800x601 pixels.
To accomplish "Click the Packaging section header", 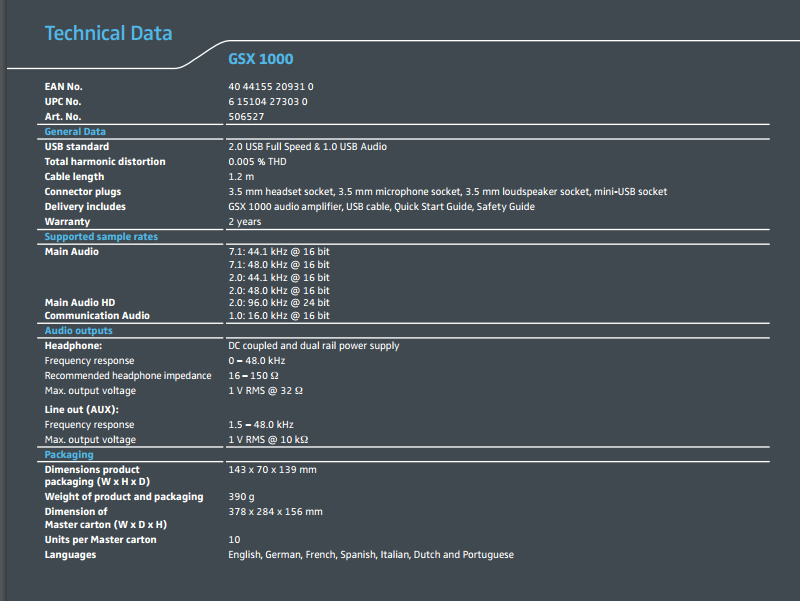I will [x=69, y=455].
